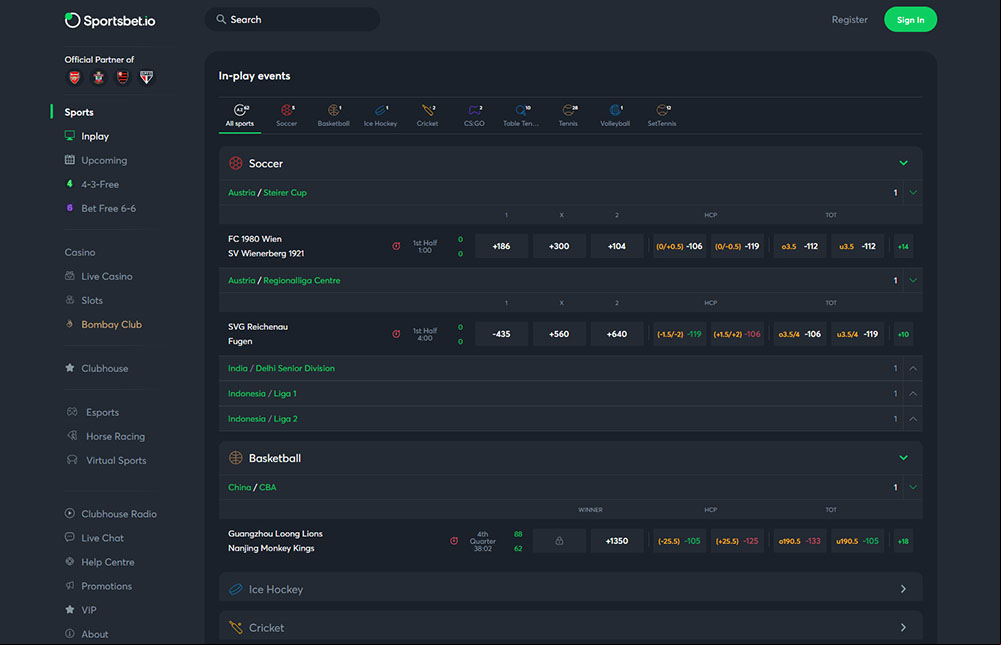Collapse China CBA league chevron
The width and height of the screenshot is (1001, 645).
(x=913, y=487)
